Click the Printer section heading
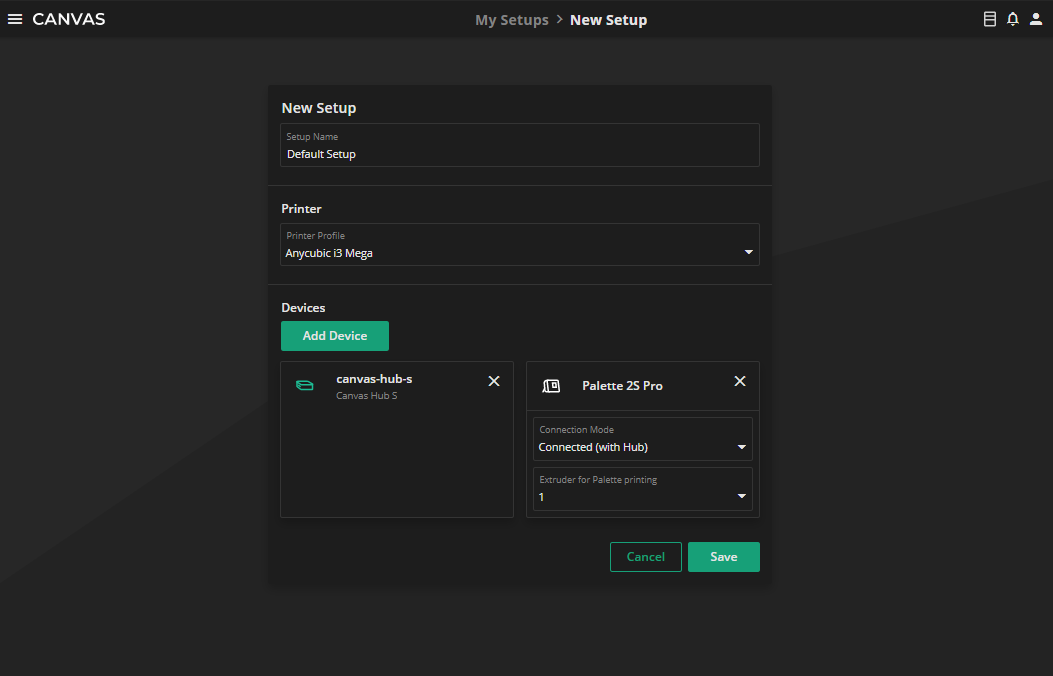 (x=301, y=209)
